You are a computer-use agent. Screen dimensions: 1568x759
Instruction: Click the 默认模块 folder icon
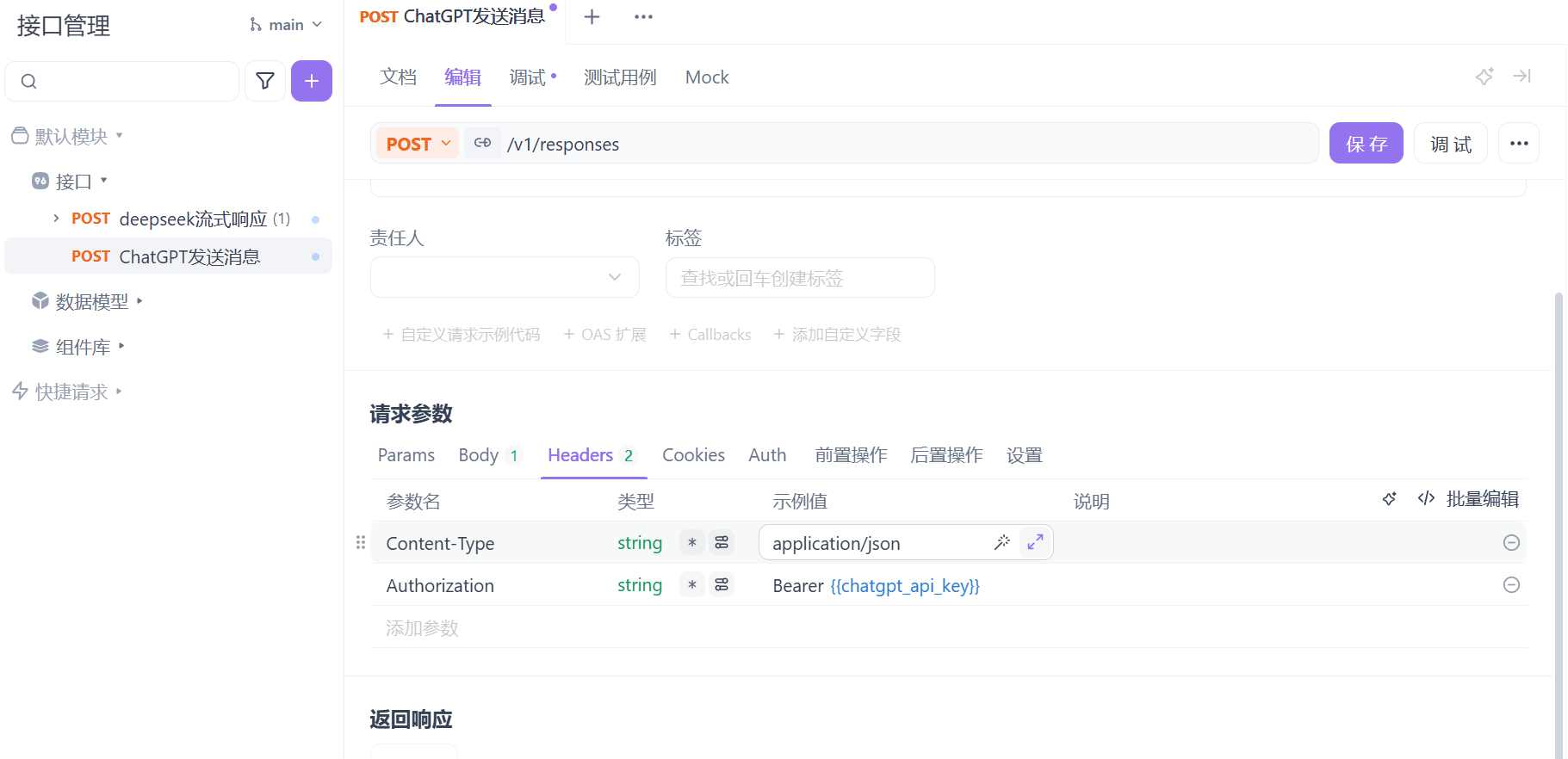click(x=20, y=136)
